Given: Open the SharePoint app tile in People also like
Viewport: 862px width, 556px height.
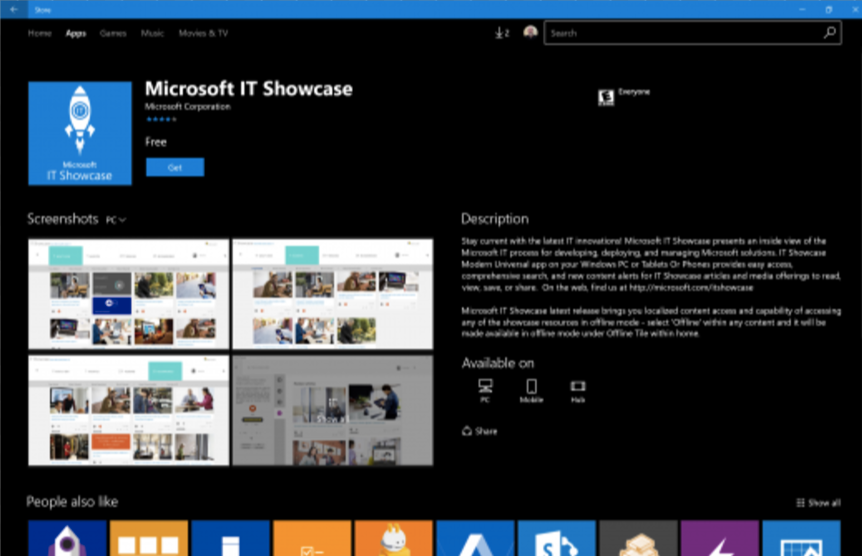Looking at the screenshot, I should (x=557, y=539).
